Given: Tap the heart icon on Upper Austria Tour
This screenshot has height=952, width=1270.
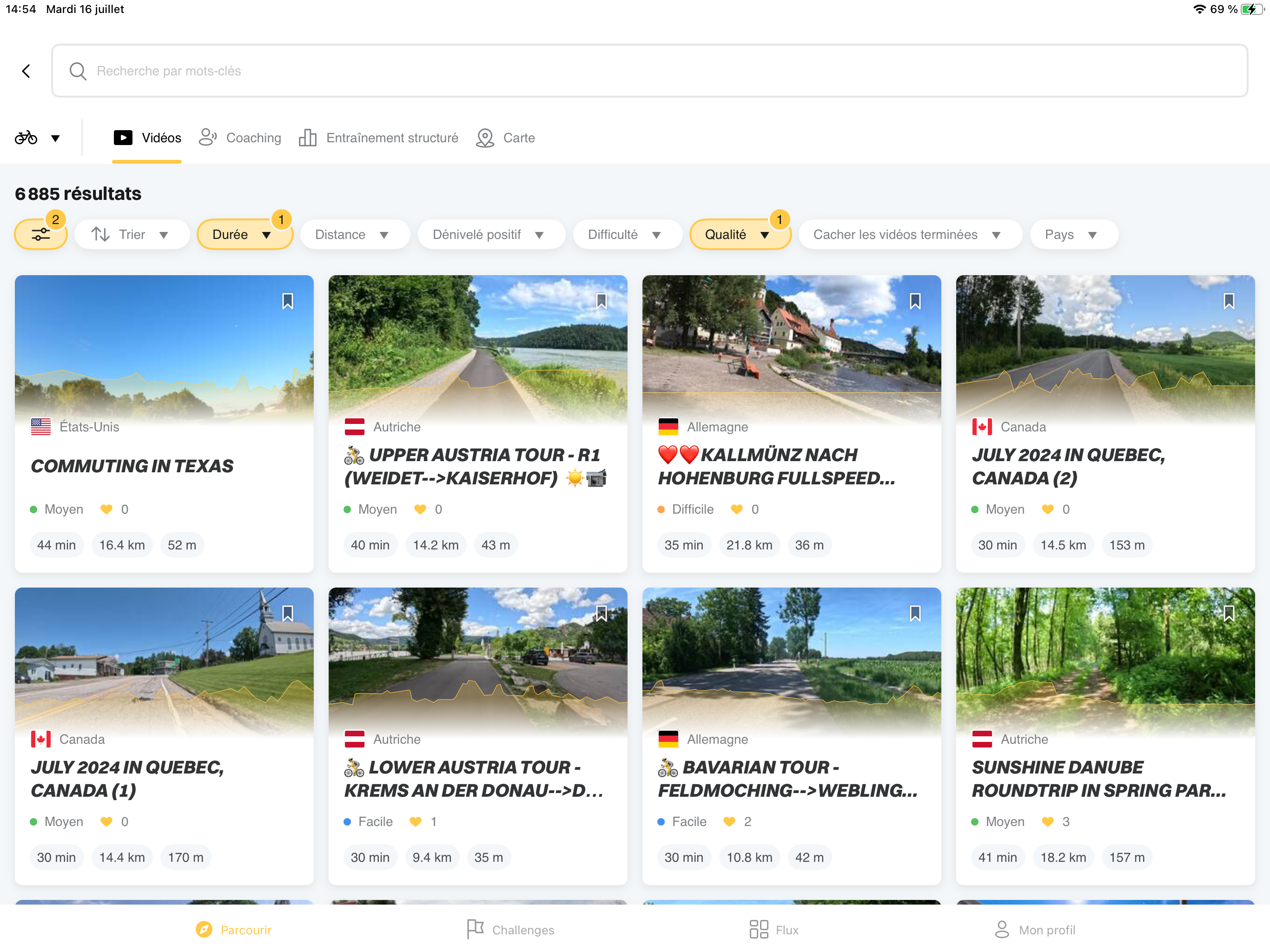Looking at the screenshot, I should coord(420,509).
